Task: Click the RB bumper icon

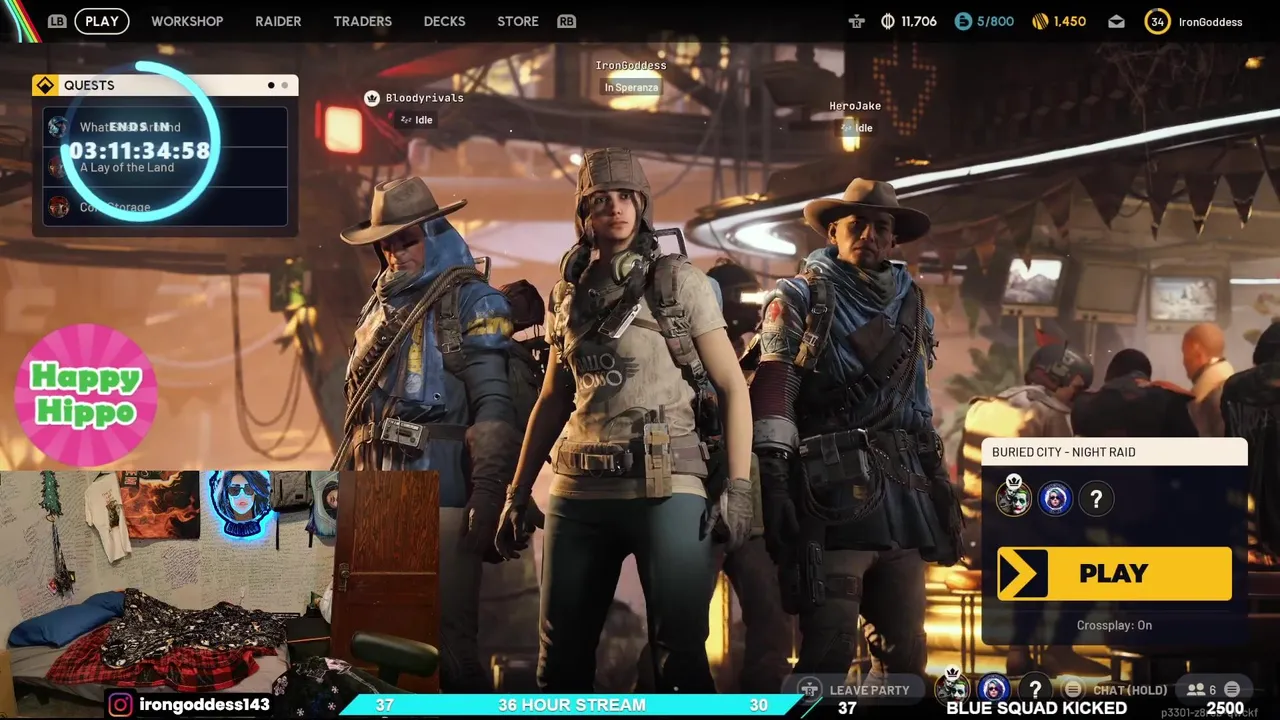Action: [566, 21]
